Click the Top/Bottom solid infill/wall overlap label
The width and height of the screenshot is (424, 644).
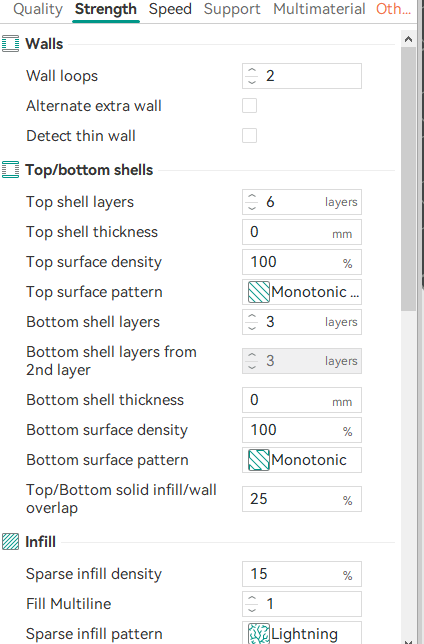point(121,499)
